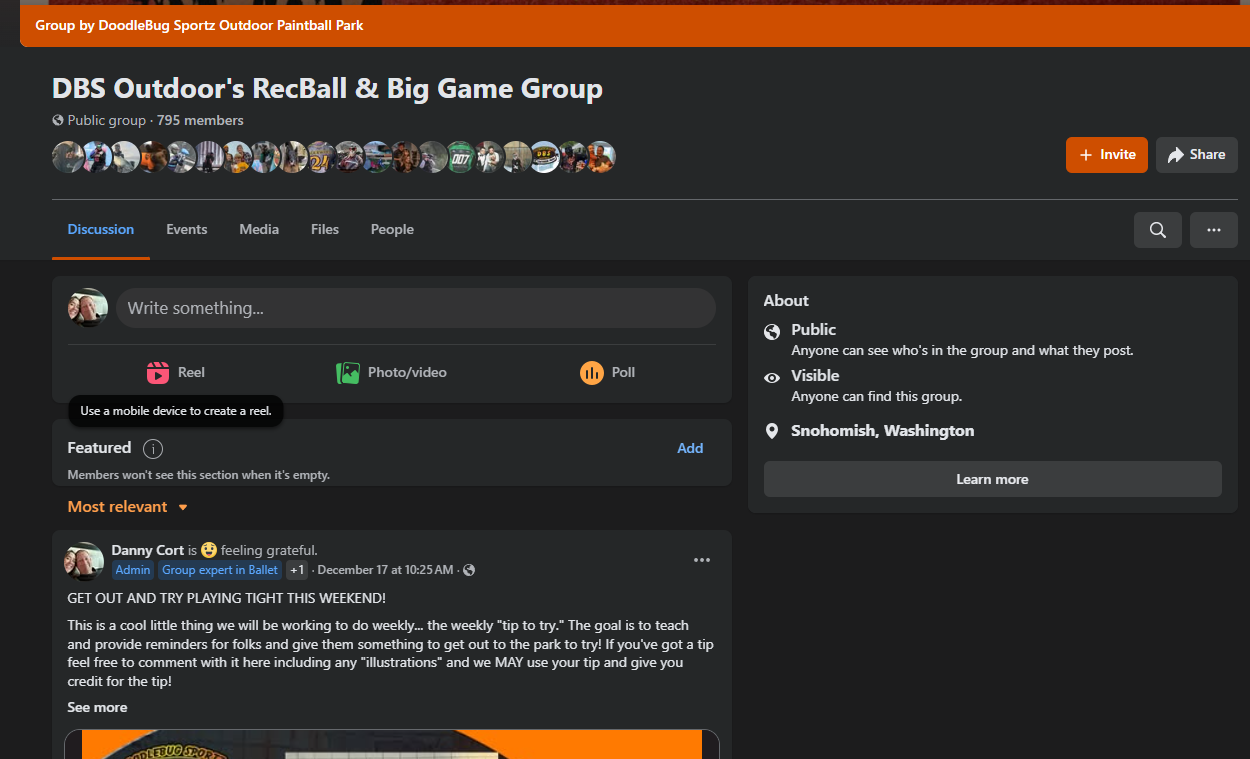Expand the Most relevant sort dropdown

pos(128,507)
